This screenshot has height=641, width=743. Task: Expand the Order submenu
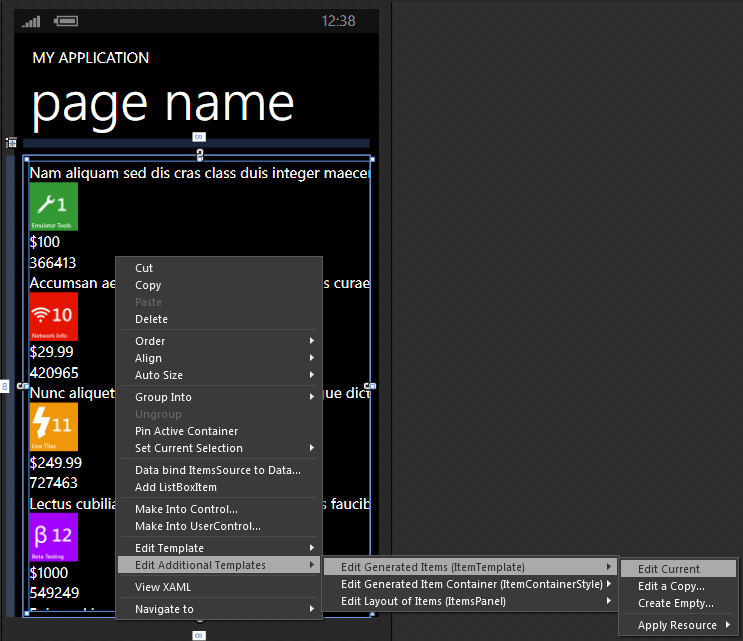click(150, 341)
